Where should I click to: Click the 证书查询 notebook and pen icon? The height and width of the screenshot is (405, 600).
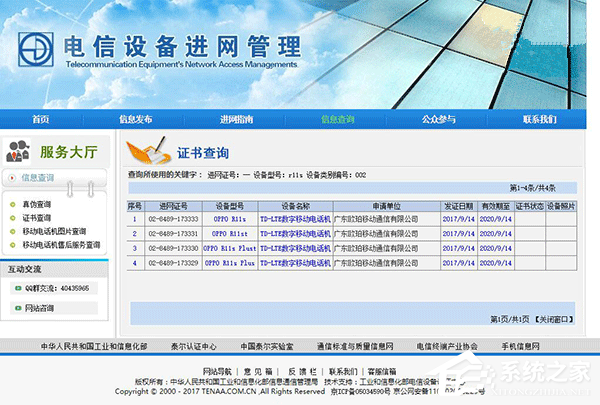pyautogui.click(x=148, y=151)
